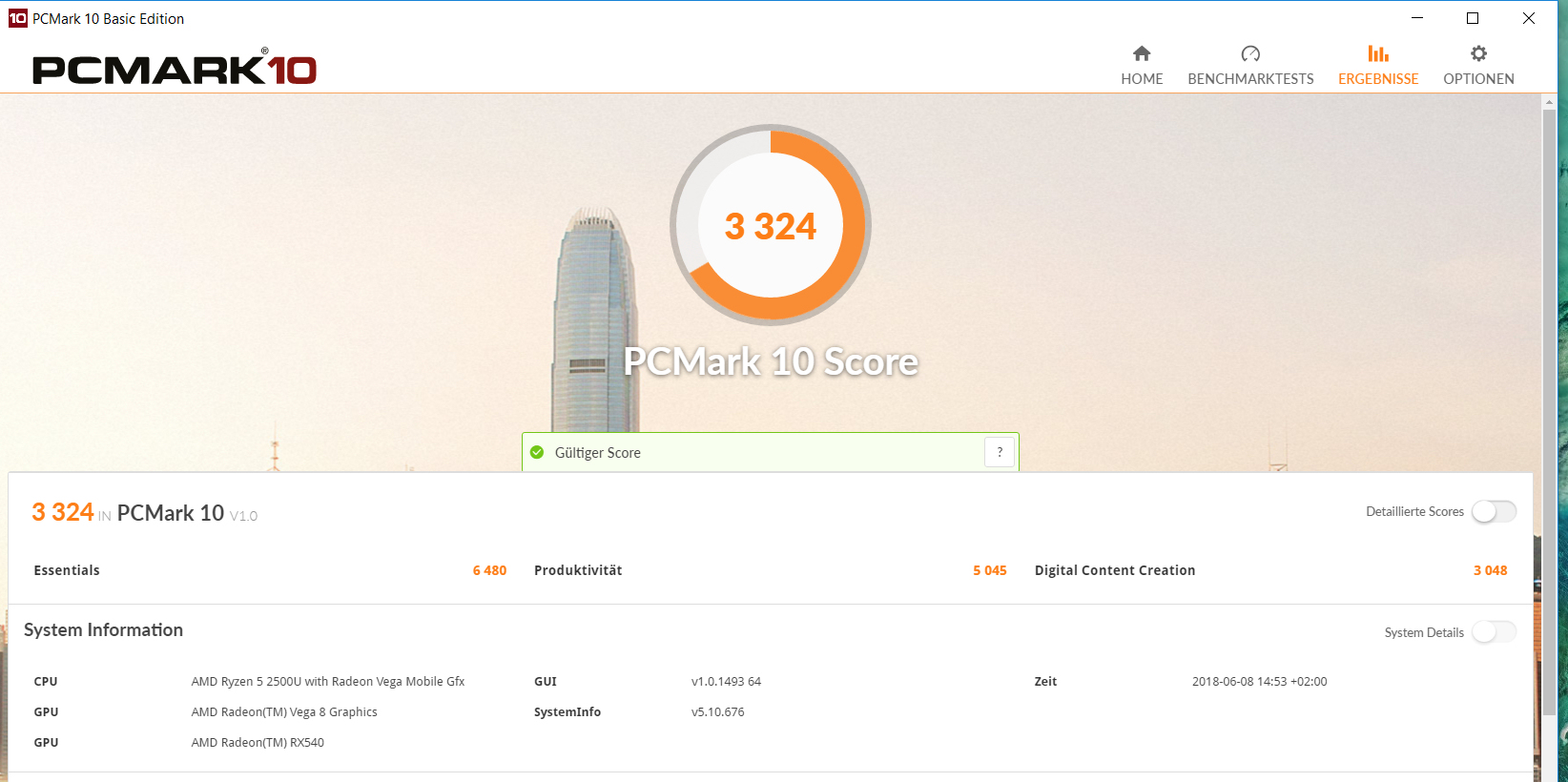This screenshot has height=782, width=1568.
Task: Click the Zeit timestamp 2018-06-08 14:53
Action: [1259, 682]
